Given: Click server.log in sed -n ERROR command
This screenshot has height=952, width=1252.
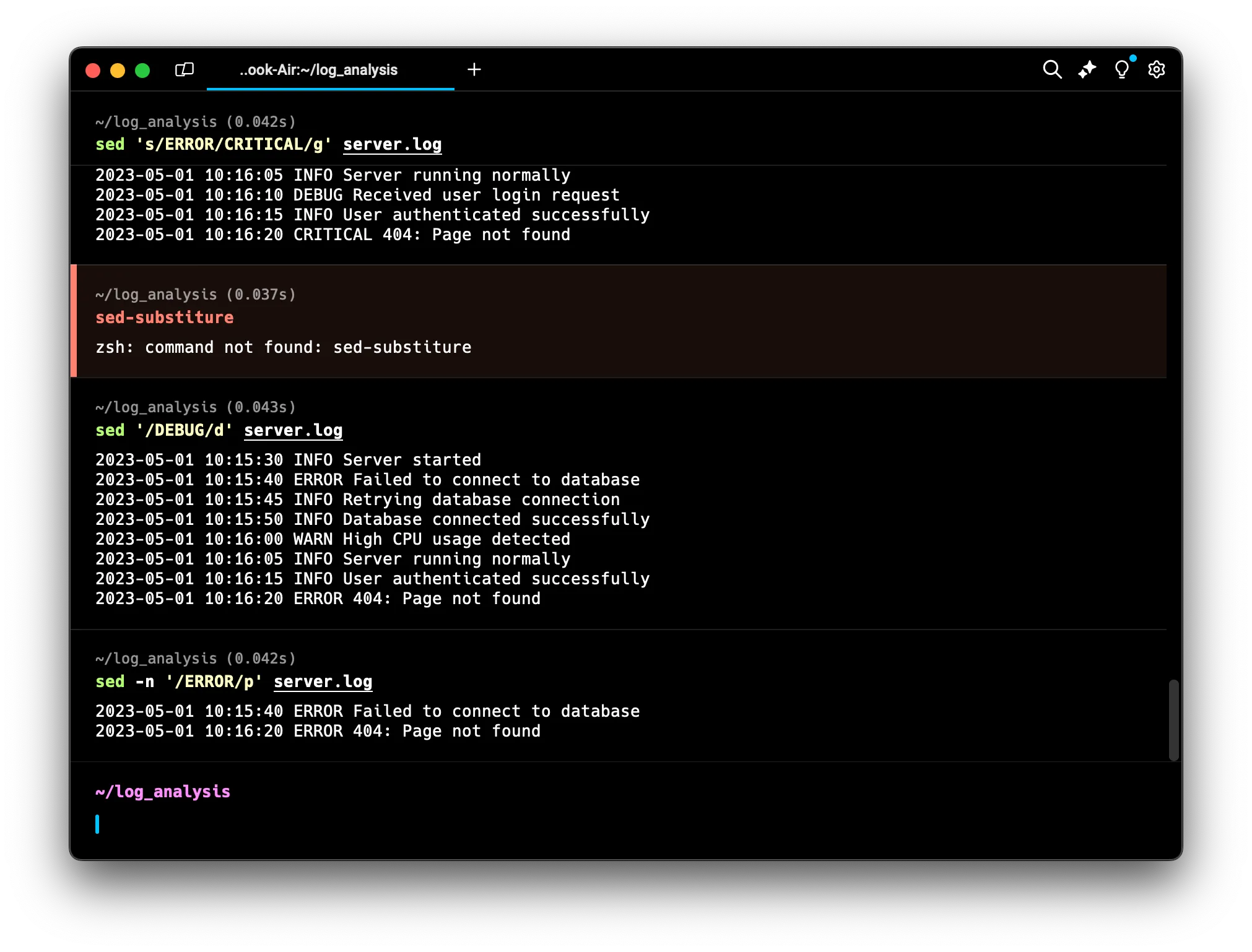Looking at the screenshot, I should (x=323, y=682).
